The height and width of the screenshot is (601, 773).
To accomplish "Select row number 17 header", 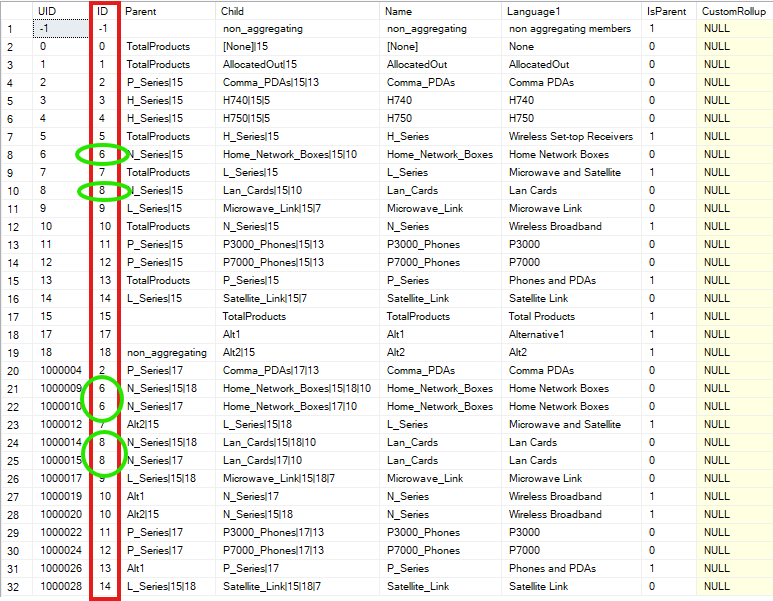I will coord(16,317).
